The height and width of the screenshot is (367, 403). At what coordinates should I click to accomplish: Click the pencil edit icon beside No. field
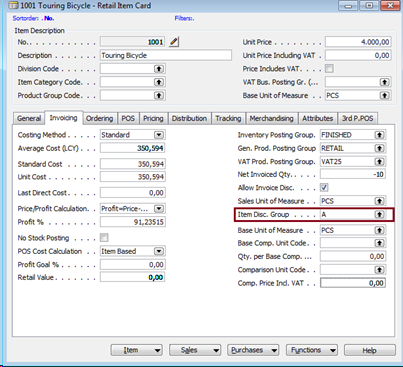pyautogui.click(x=174, y=42)
